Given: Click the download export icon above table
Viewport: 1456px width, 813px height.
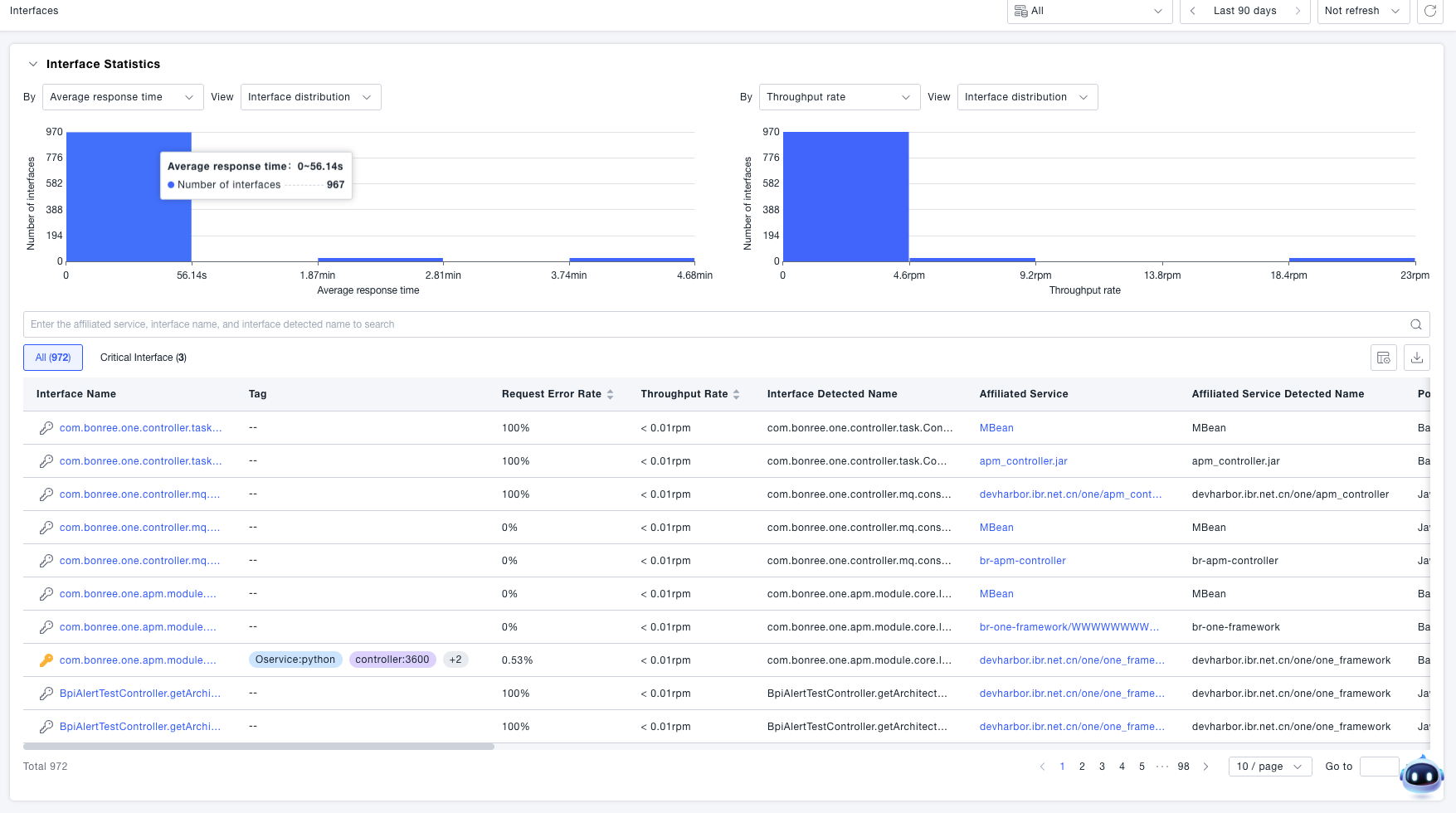Looking at the screenshot, I should point(1417,358).
